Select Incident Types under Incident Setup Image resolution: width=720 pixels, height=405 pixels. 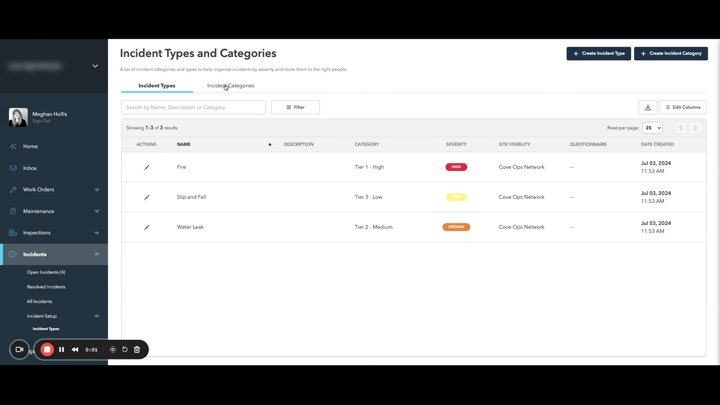pos(46,329)
